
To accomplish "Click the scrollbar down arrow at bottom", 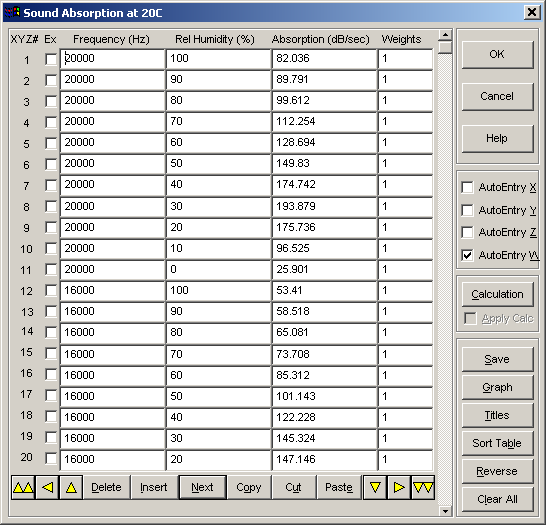I will pos(445,511).
